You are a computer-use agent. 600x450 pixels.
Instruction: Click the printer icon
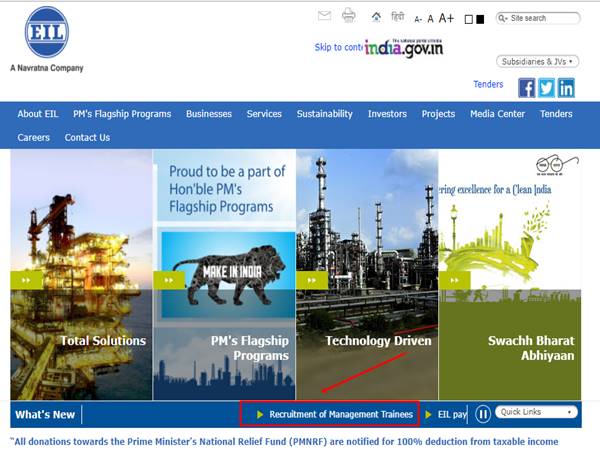349,15
